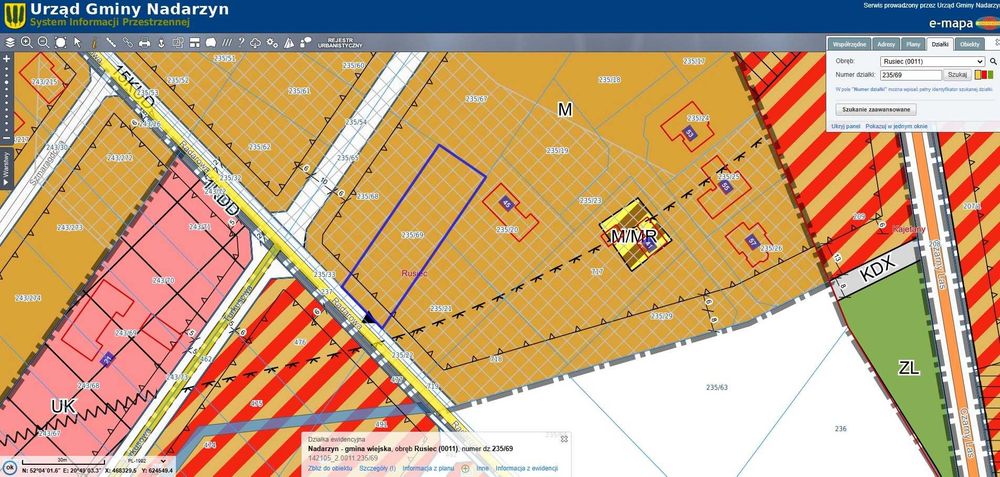Switch to the Adresy tab
1000x477 pixels.
tap(886, 44)
